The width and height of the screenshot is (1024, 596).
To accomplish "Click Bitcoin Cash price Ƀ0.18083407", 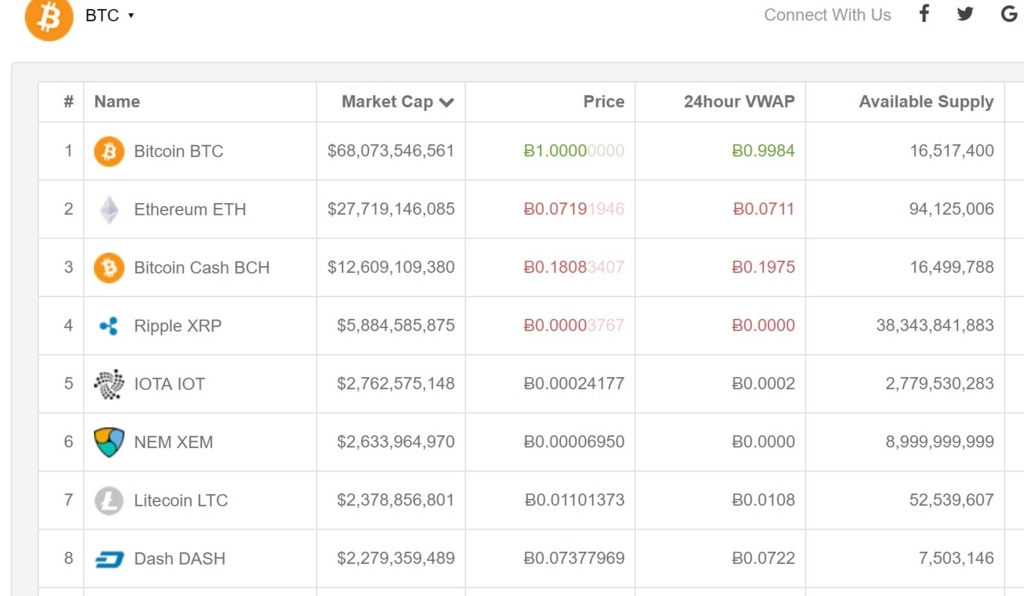I will (574, 267).
